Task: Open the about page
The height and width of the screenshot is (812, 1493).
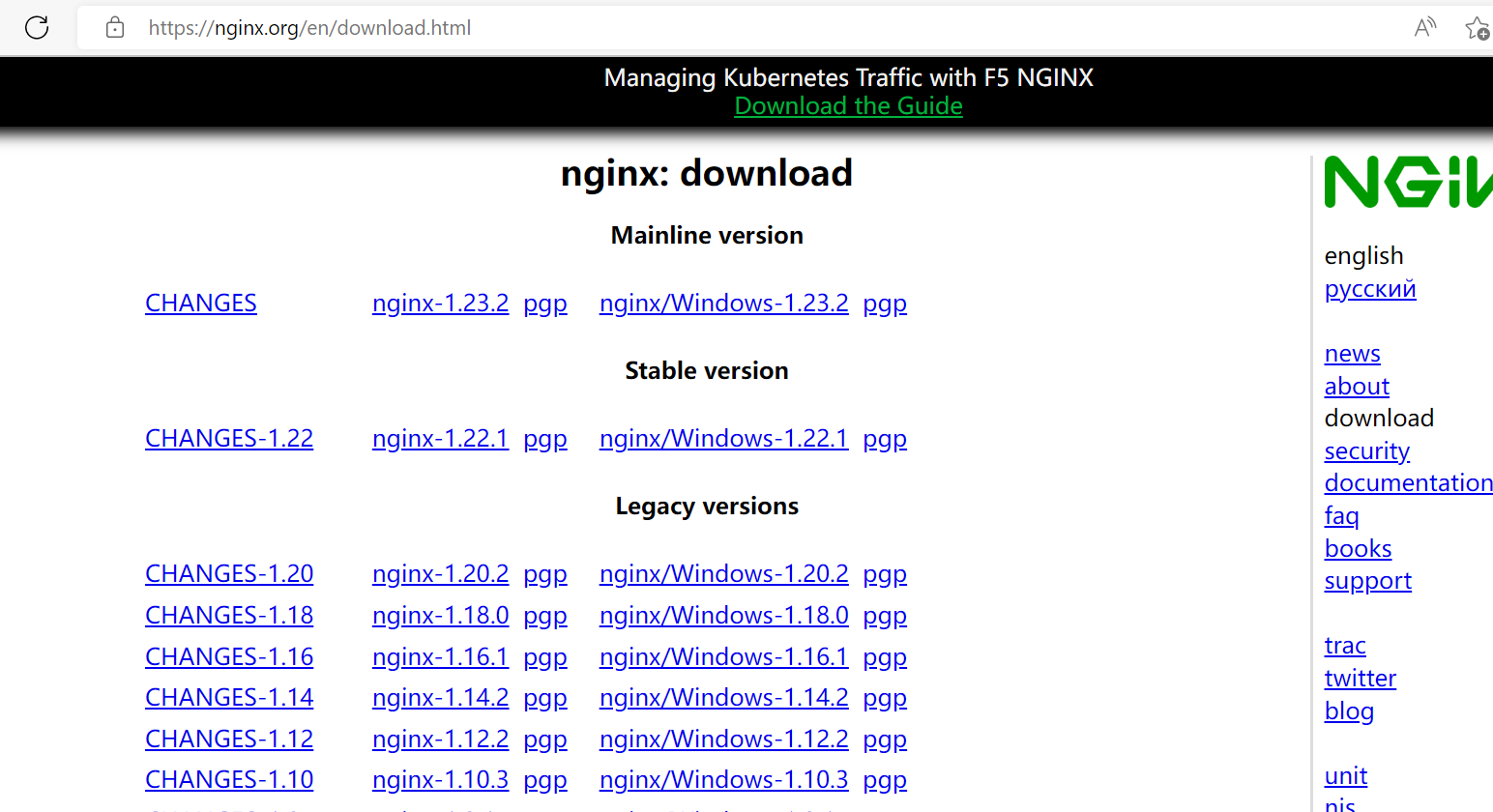Action: [x=1357, y=386]
